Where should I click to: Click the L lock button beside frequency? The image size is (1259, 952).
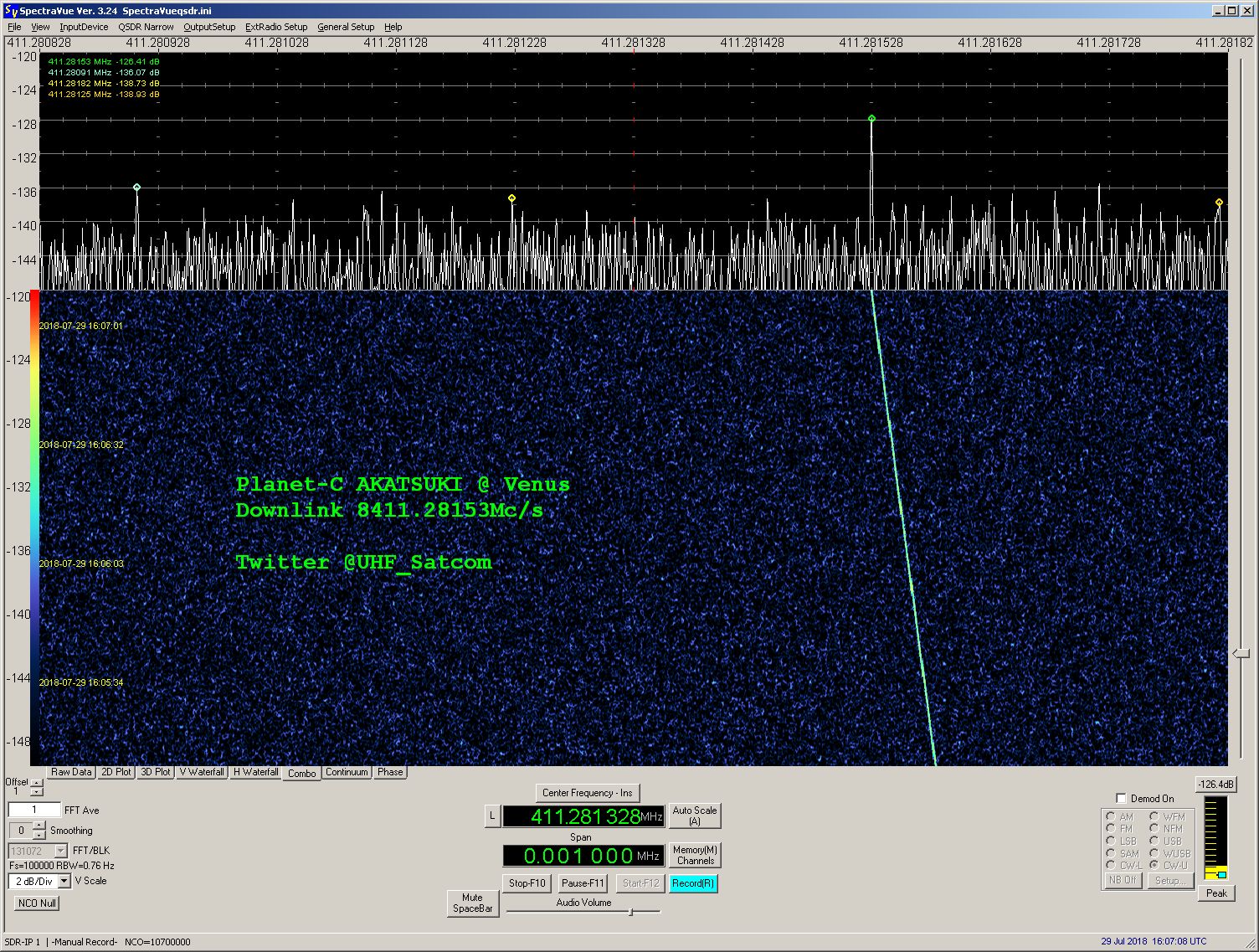coord(492,816)
